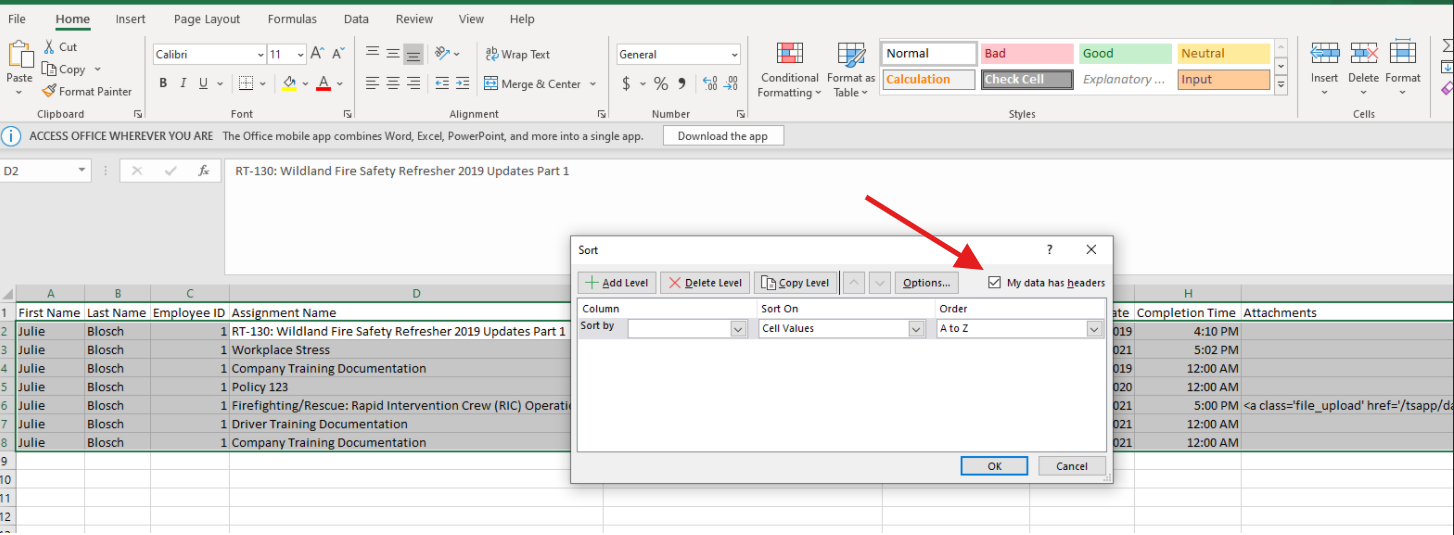Click the yellow Fill Color swatch
The height and width of the screenshot is (535, 1454).
pos(289,84)
